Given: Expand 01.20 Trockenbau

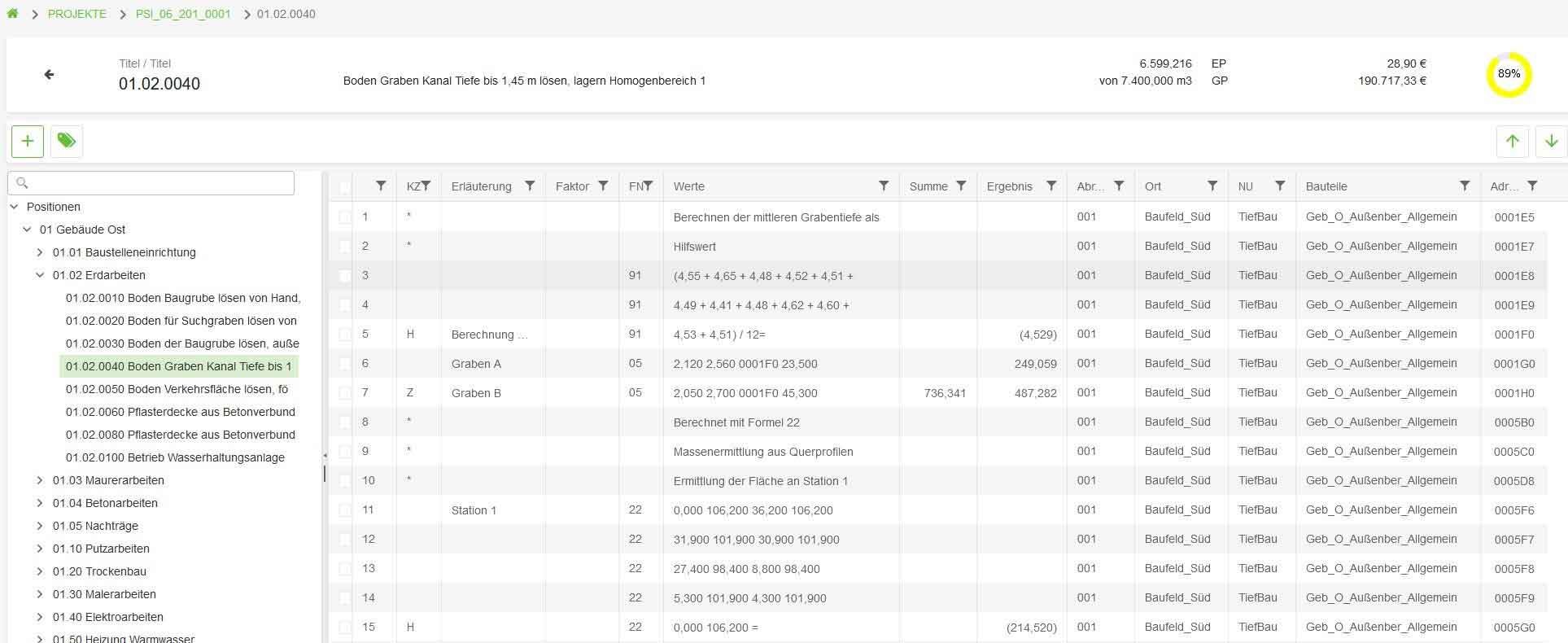Looking at the screenshot, I should pos(40,571).
